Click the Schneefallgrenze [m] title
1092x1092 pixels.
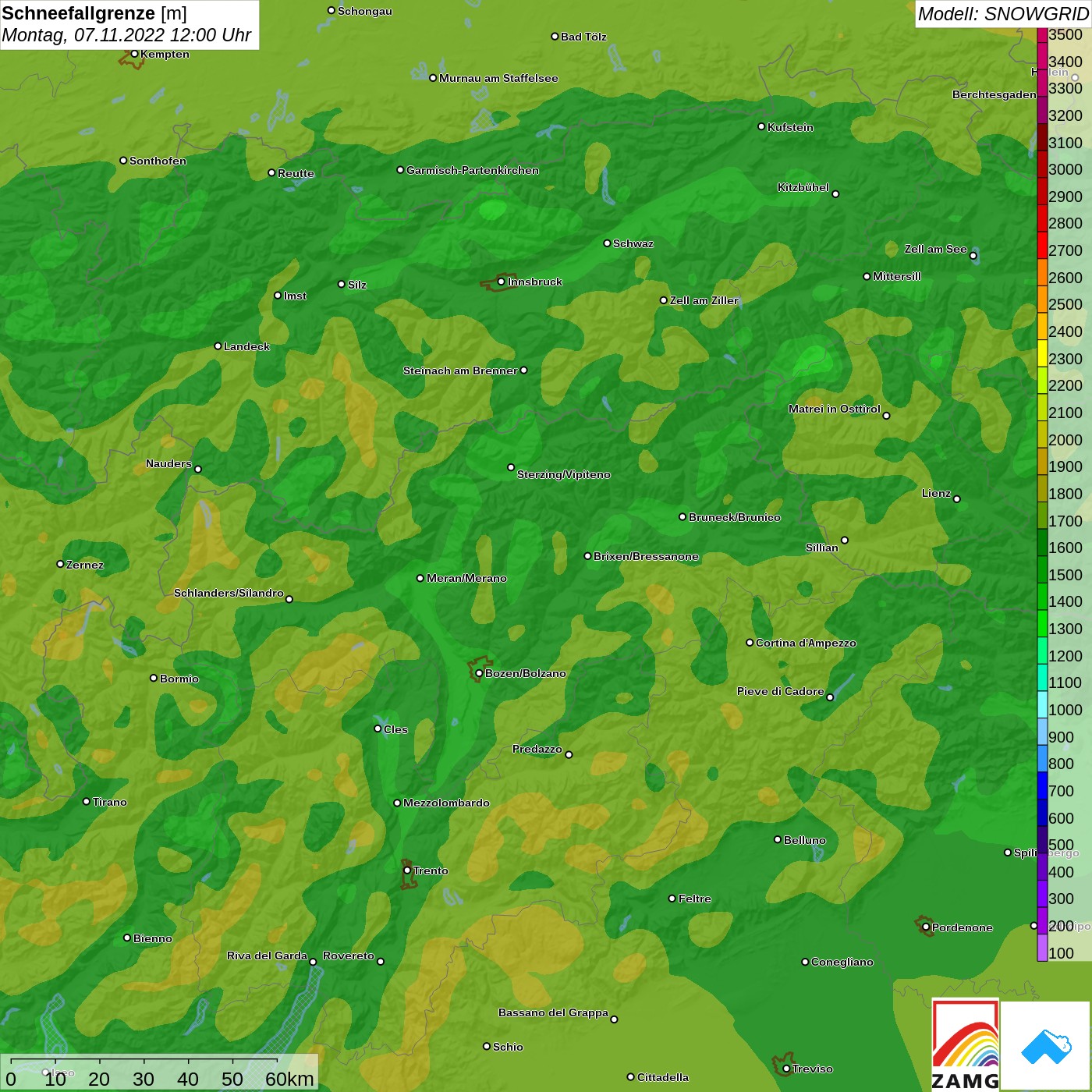point(94,13)
